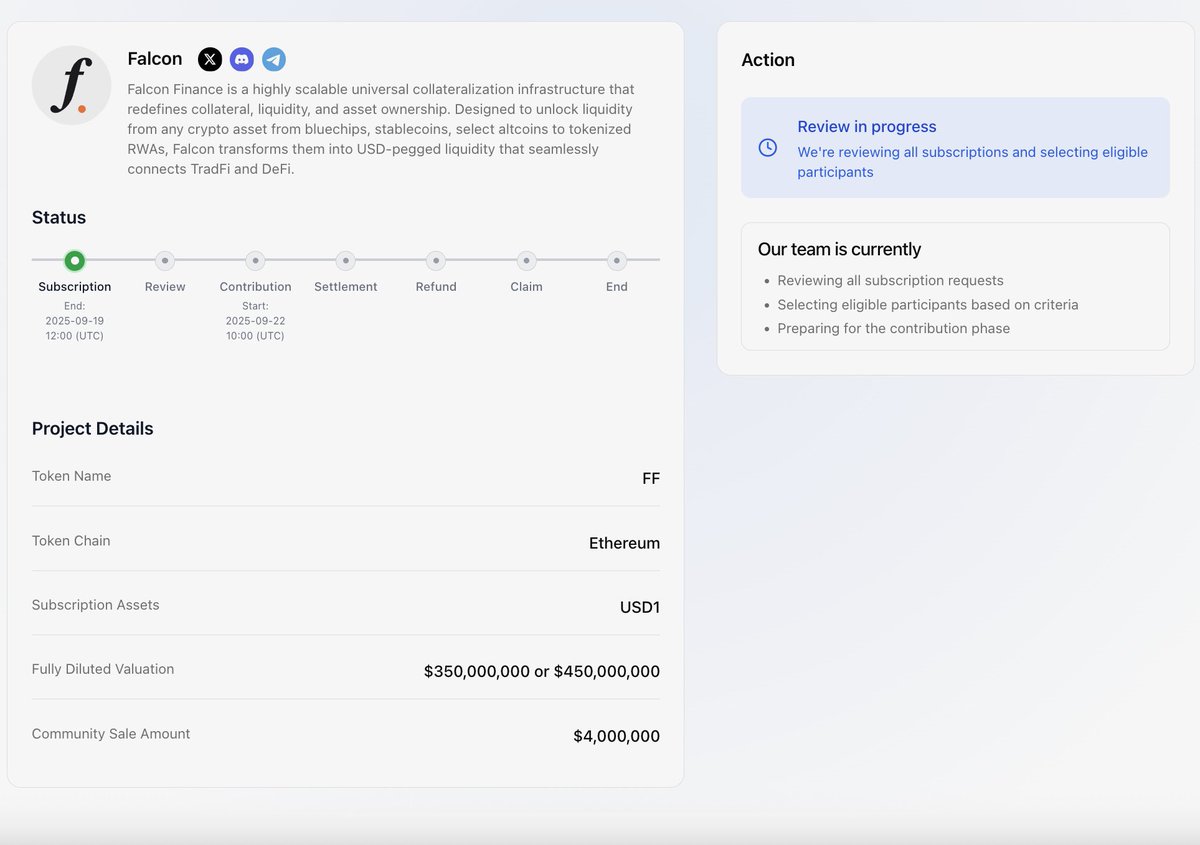1200x845 pixels.
Task: Click the Falcon Finance description paragraph
Action: [381, 129]
